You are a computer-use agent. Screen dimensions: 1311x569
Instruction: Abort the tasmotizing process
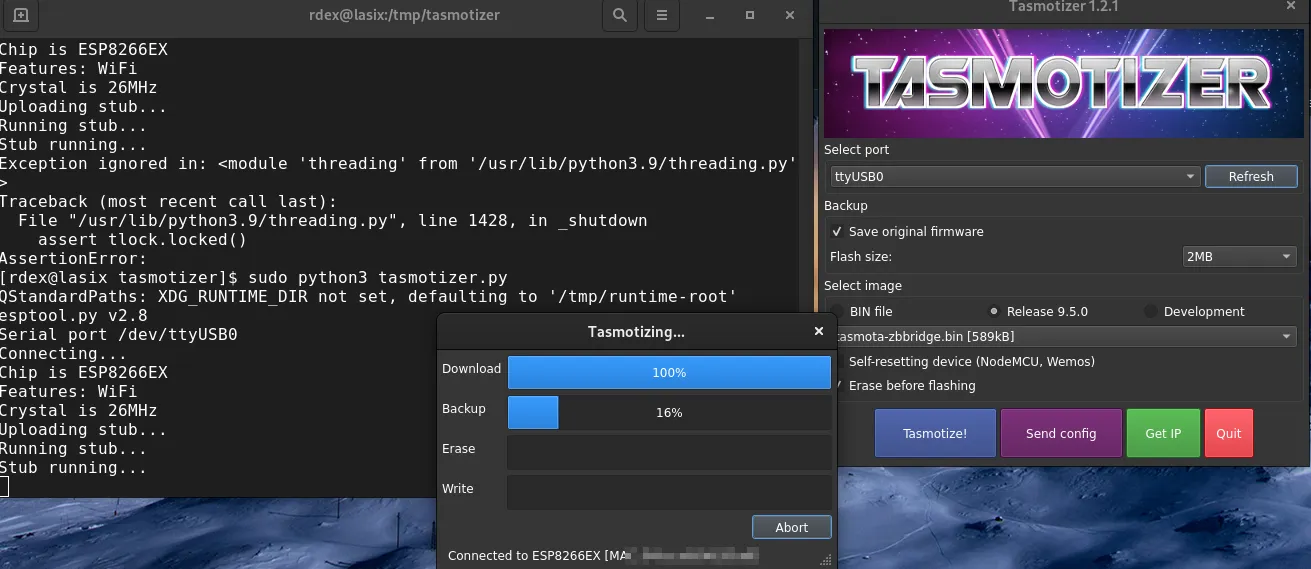[791, 527]
